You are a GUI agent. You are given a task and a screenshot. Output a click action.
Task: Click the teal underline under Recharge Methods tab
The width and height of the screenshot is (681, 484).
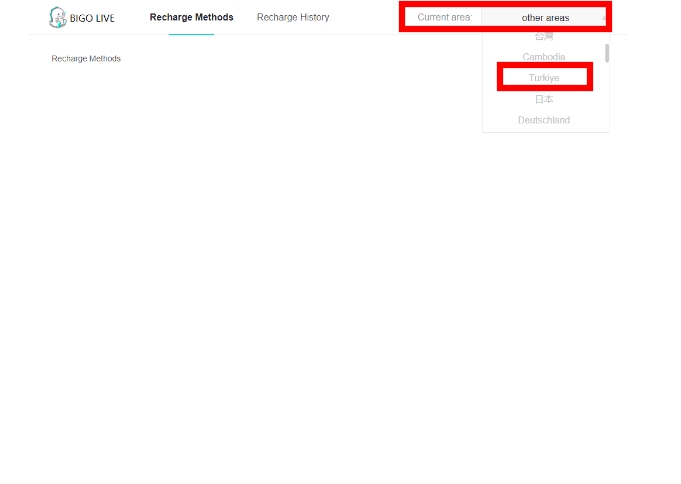191,34
